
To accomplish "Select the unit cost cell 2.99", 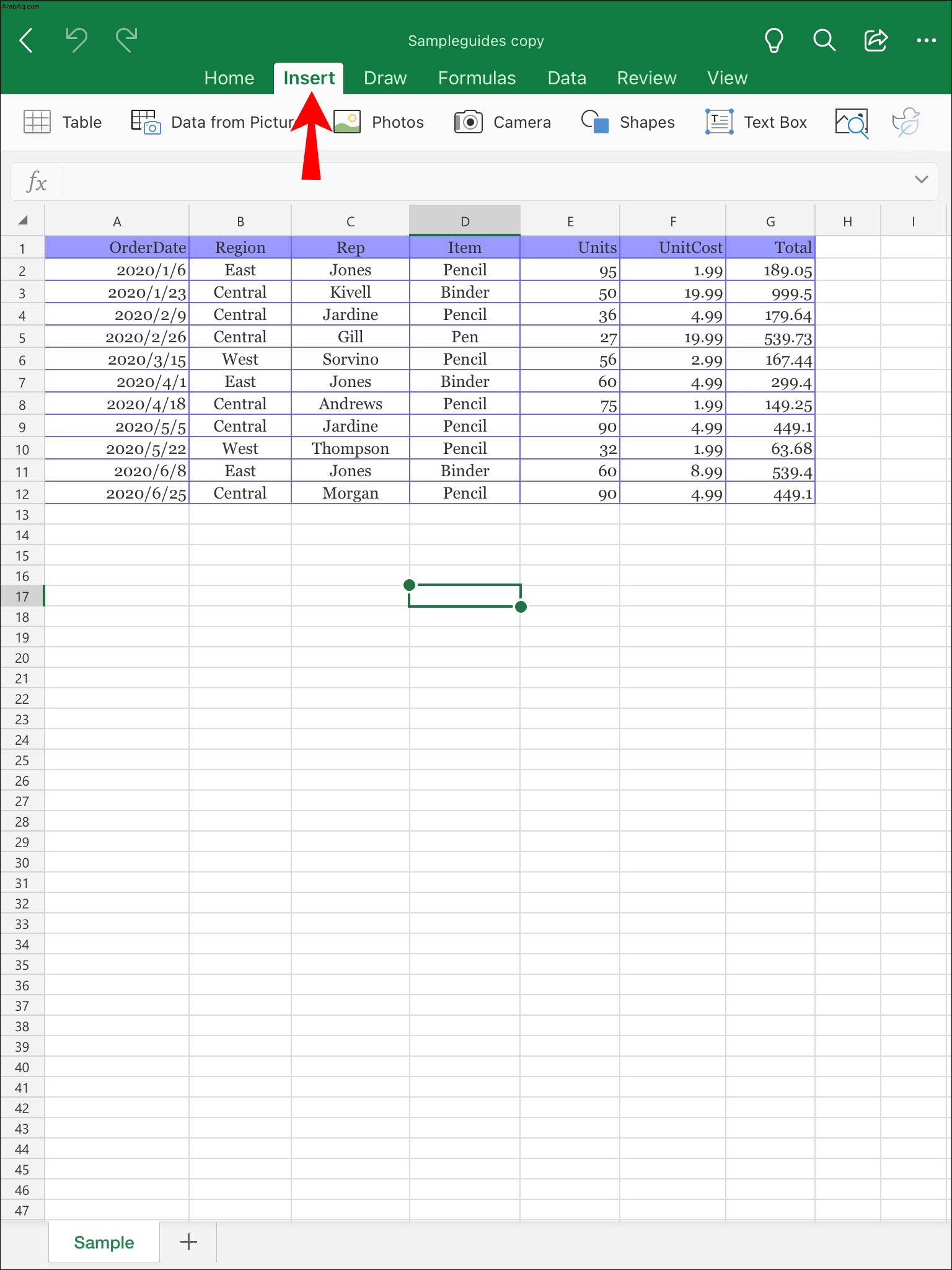I will tap(672, 359).
